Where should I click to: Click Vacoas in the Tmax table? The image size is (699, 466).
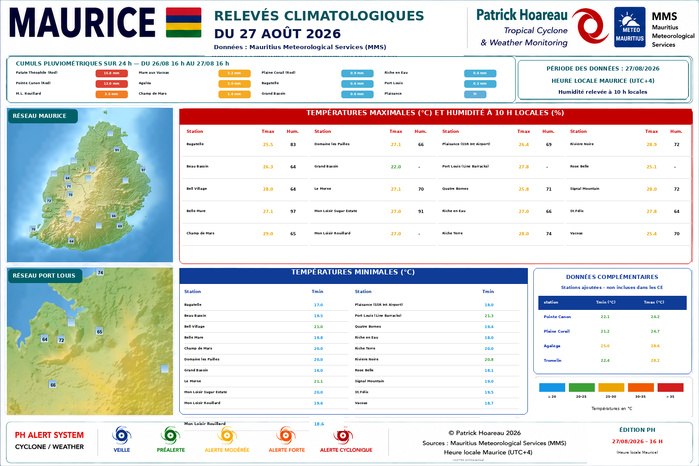(x=576, y=233)
